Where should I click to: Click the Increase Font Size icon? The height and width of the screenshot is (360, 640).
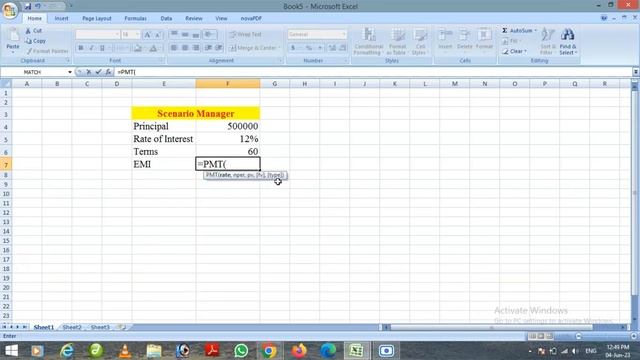pos(147,35)
